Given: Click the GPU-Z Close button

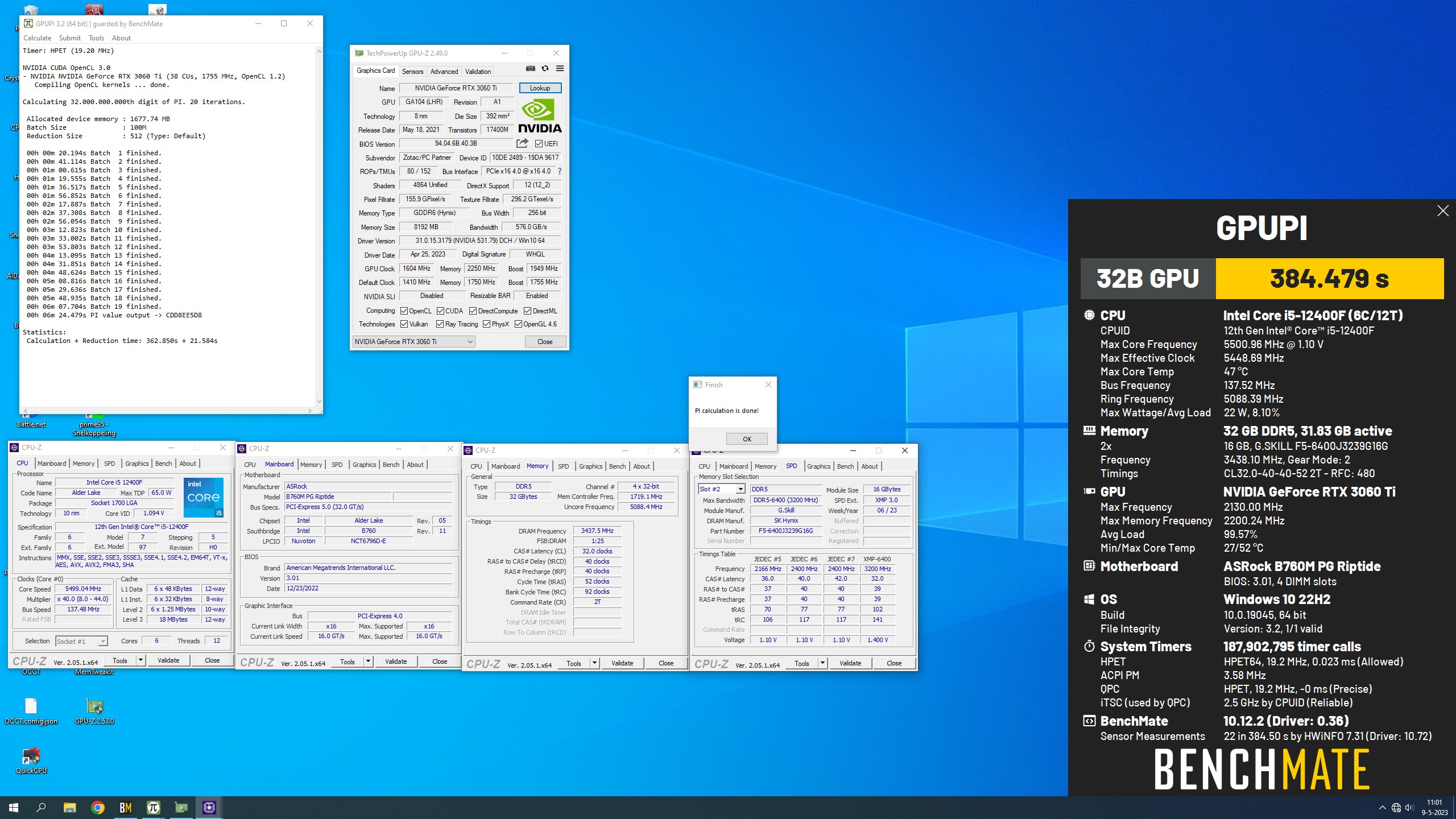Looking at the screenshot, I should [545, 342].
